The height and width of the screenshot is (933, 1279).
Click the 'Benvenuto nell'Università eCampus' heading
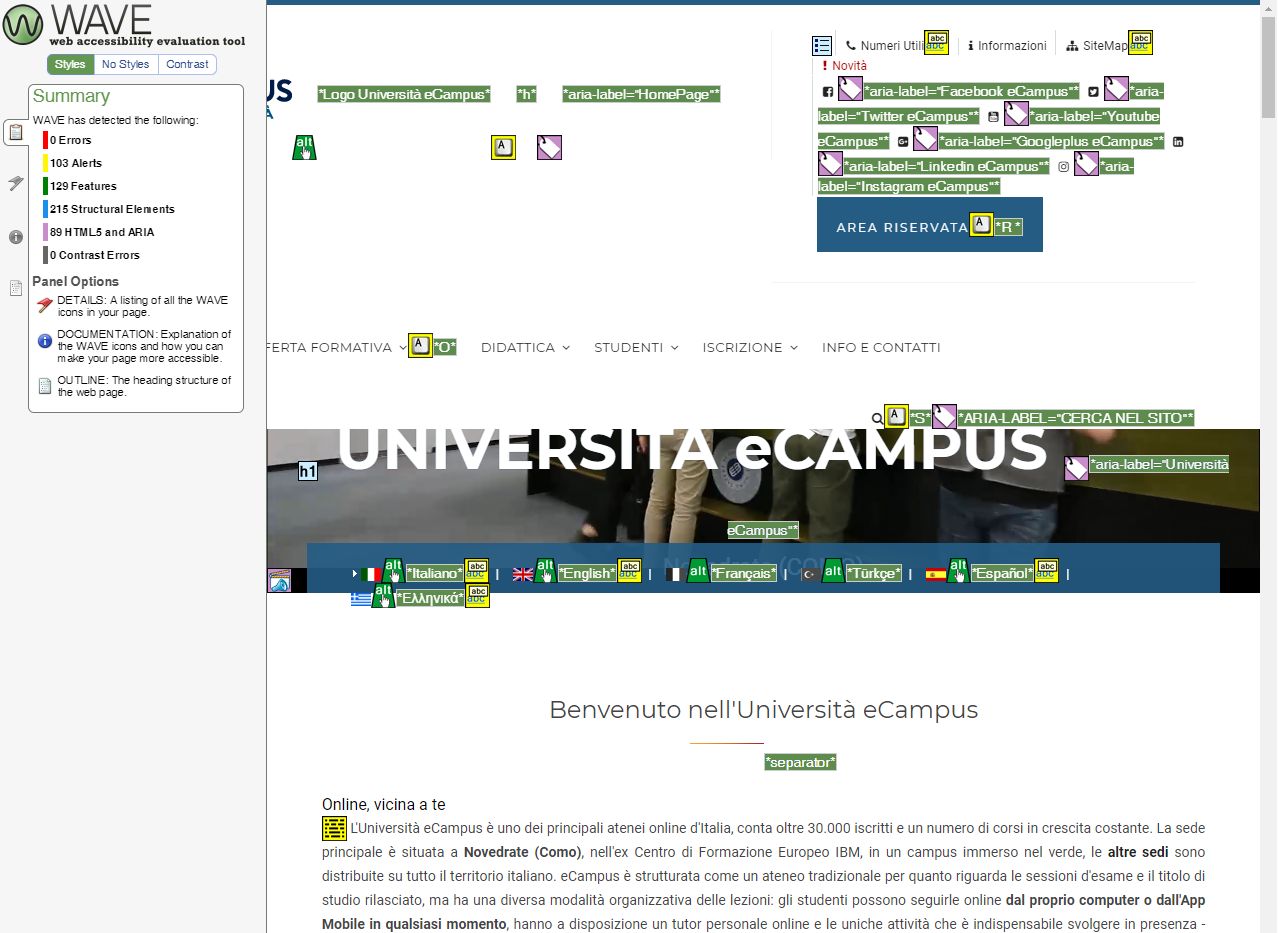click(x=764, y=710)
